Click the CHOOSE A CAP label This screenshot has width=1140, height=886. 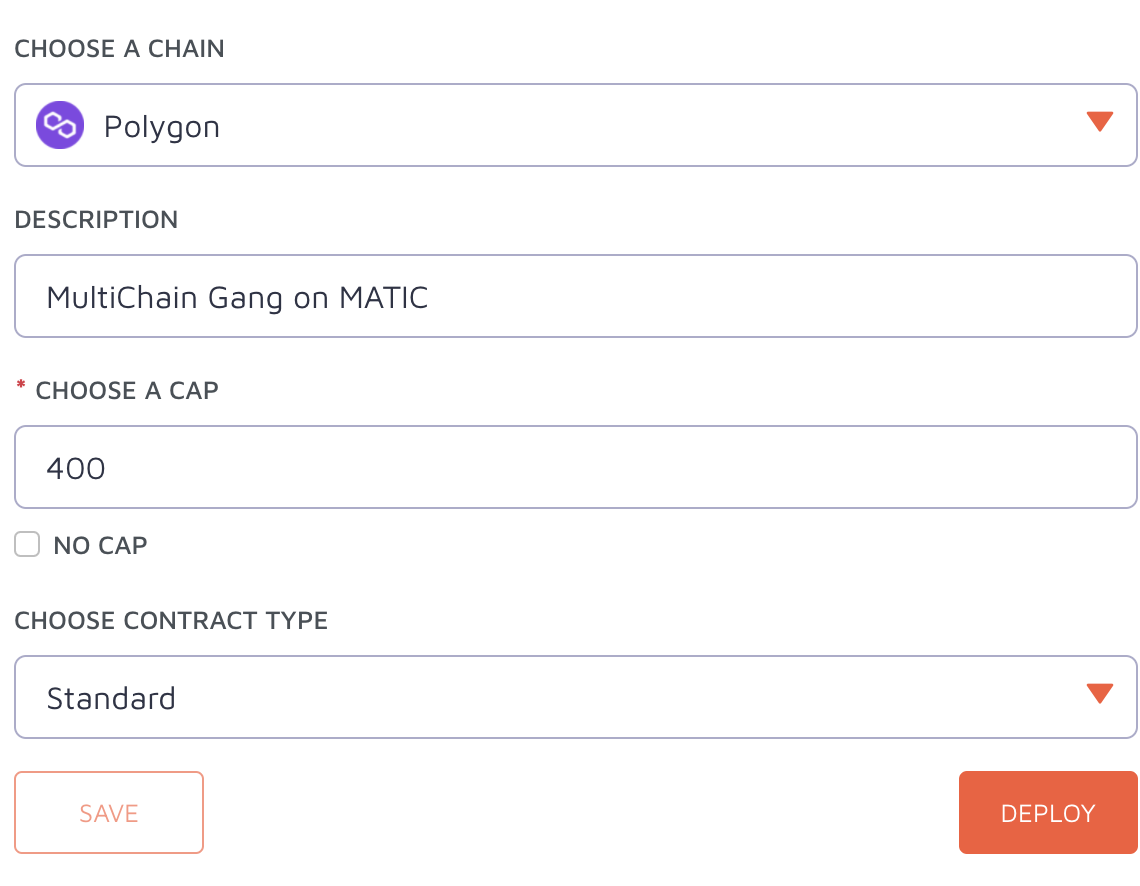point(127,390)
